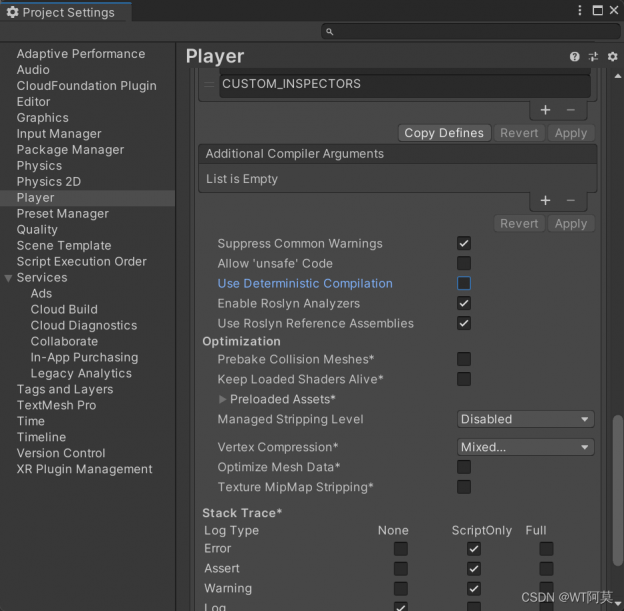Expand Preloaded Assets list
Viewport: 624px width, 611px height.
pos(223,399)
